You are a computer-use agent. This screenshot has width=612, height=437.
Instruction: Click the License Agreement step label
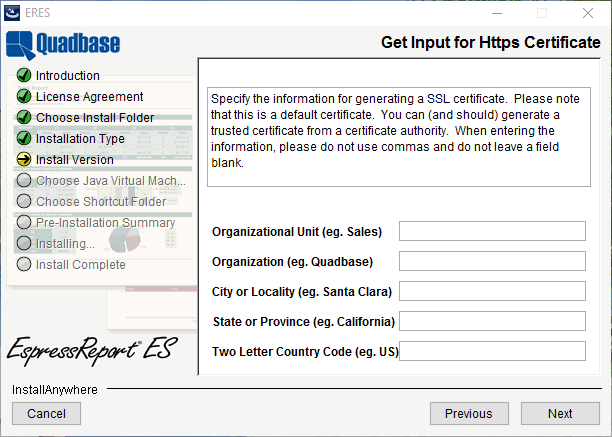click(x=89, y=97)
